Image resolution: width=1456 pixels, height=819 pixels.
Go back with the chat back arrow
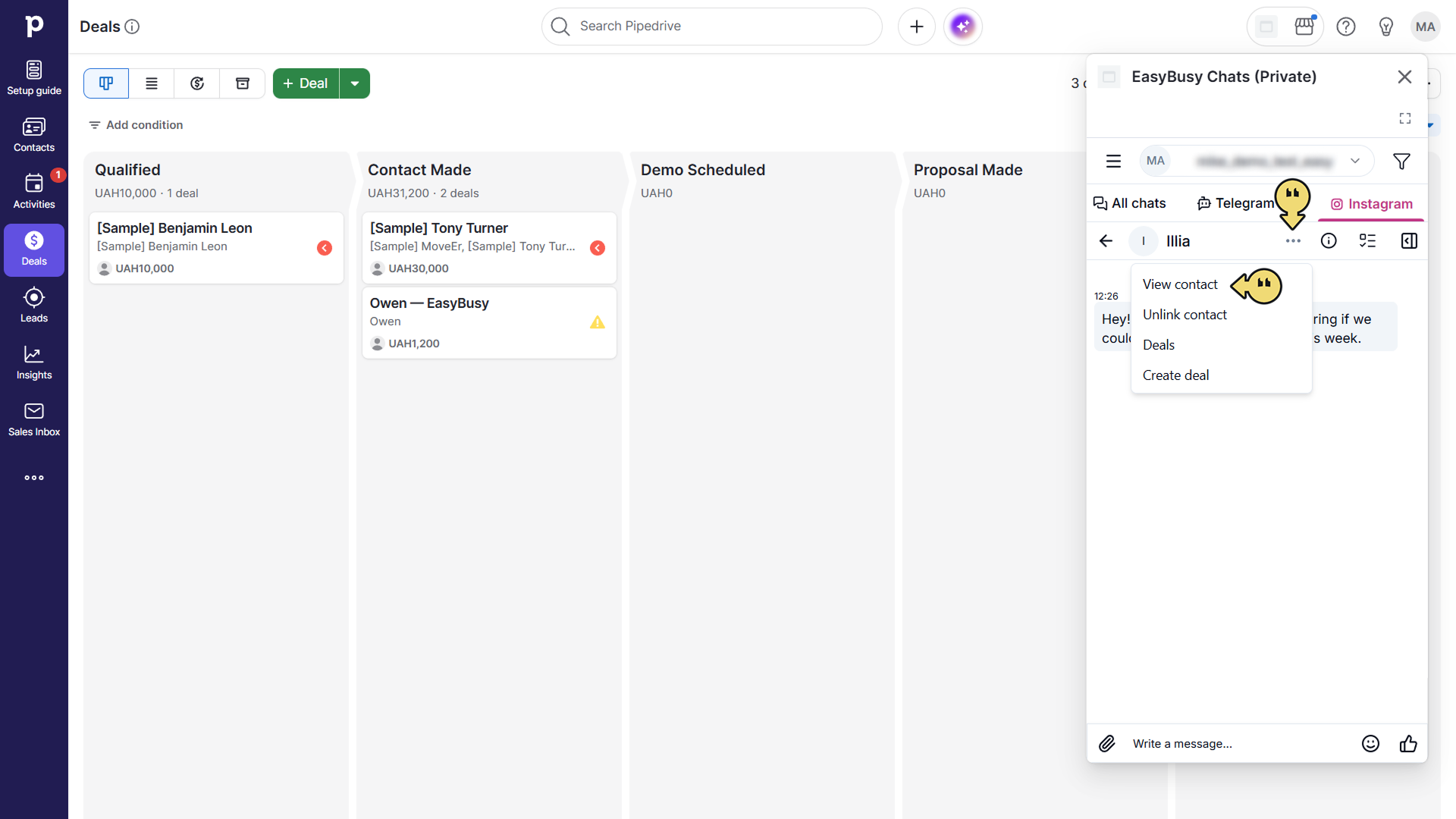[x=1106, y=241]
